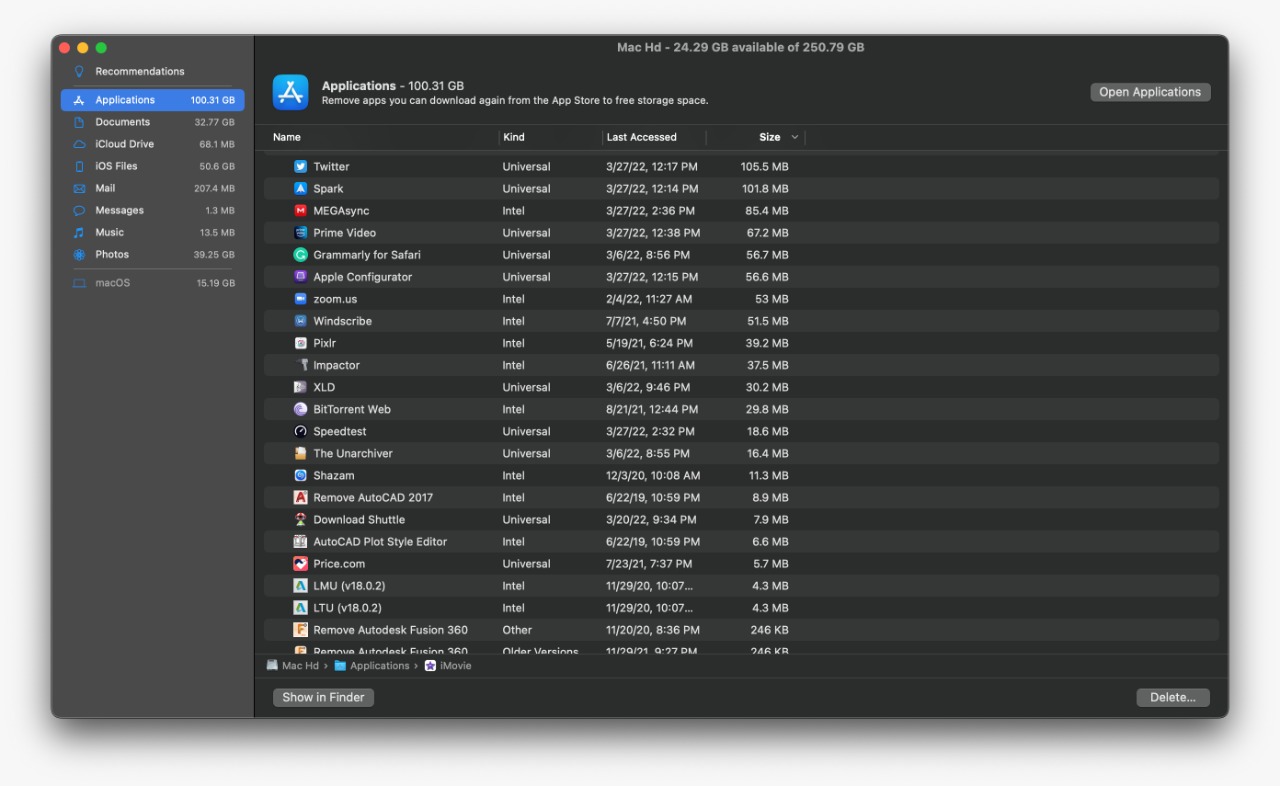The width and height of the screenshot is (1280, 786).
Task: Click the Apple Configurator icon
Action: (300, 277)
